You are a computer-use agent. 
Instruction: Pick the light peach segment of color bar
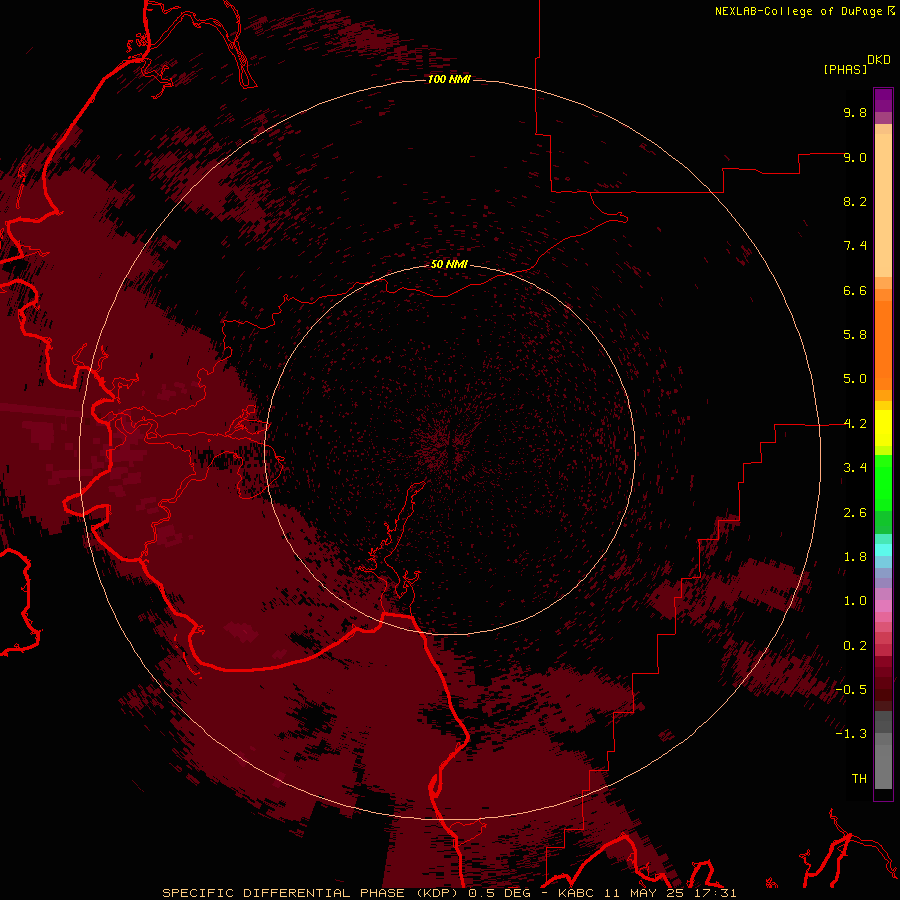tap(883, 205)
